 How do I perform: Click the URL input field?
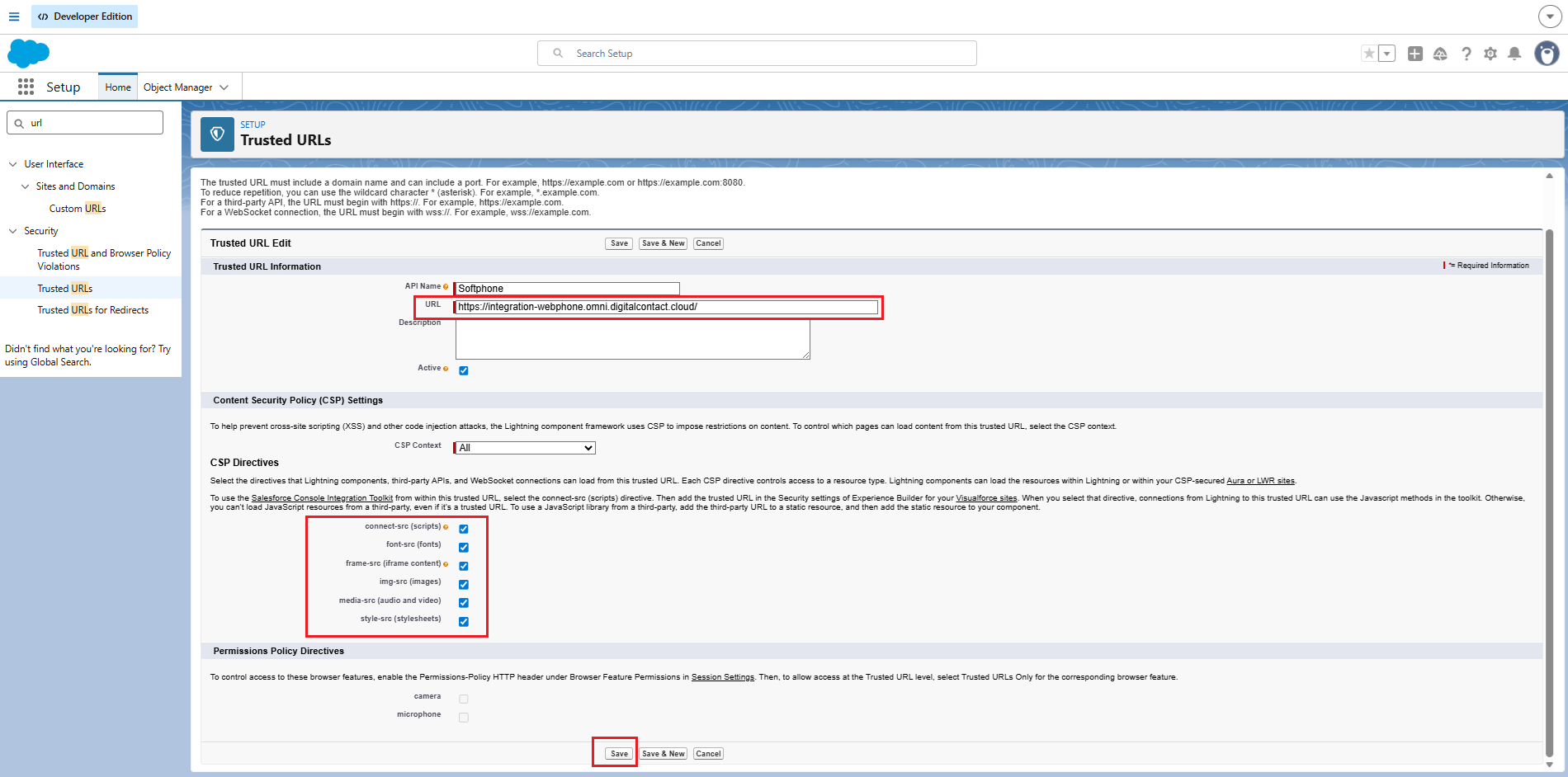[x=666, y=307]
